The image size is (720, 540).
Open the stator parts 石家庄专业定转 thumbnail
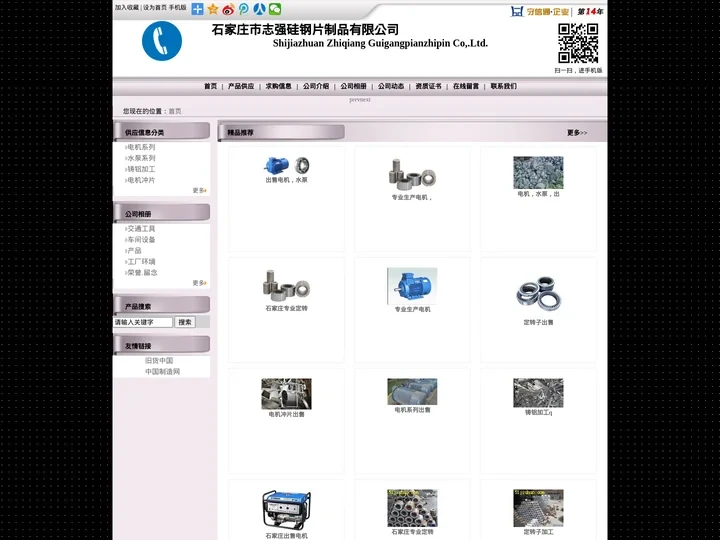point(287,285)
